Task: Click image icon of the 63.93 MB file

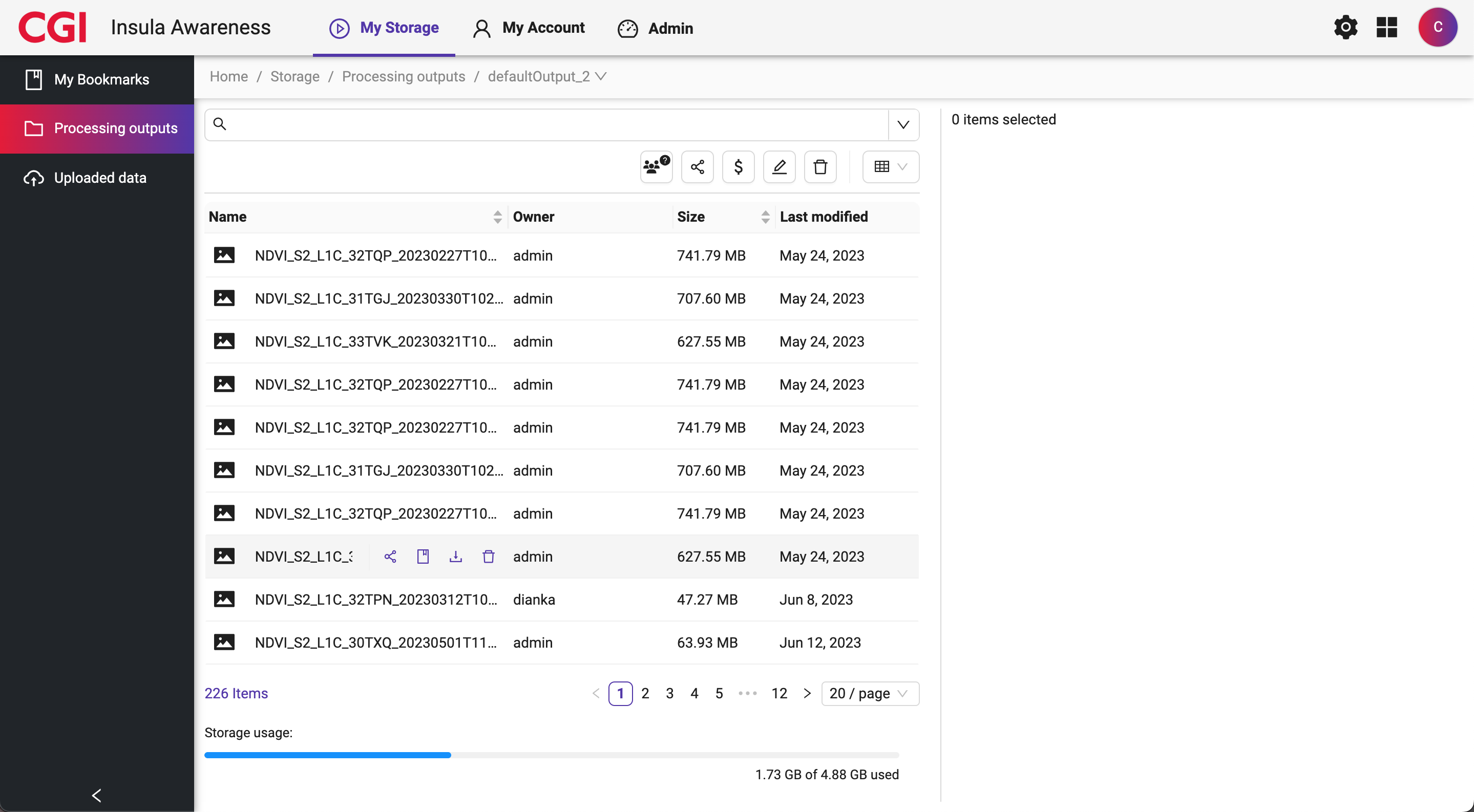Action: [x=224, y=642]
